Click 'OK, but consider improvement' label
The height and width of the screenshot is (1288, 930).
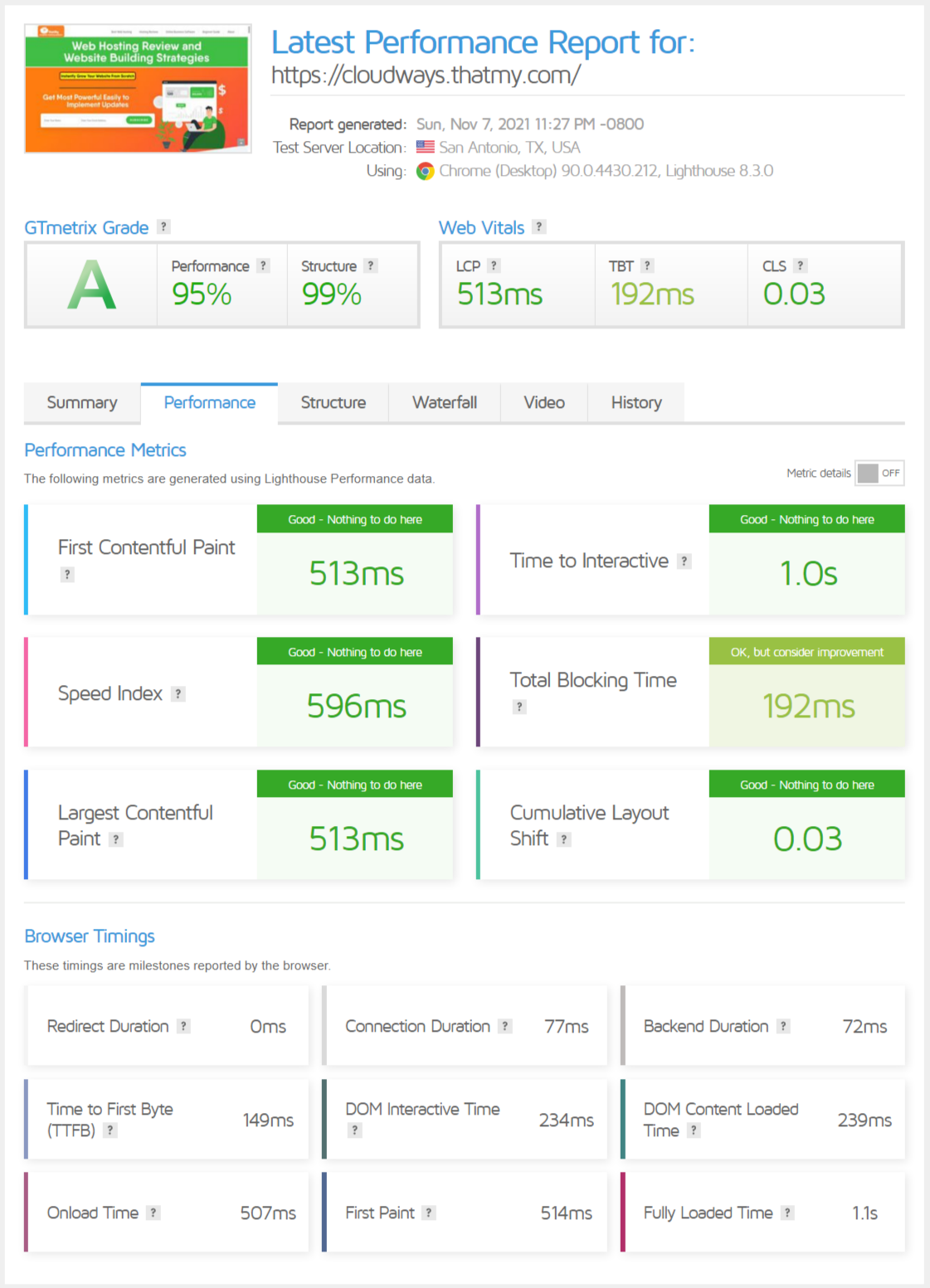click(807, 652)
